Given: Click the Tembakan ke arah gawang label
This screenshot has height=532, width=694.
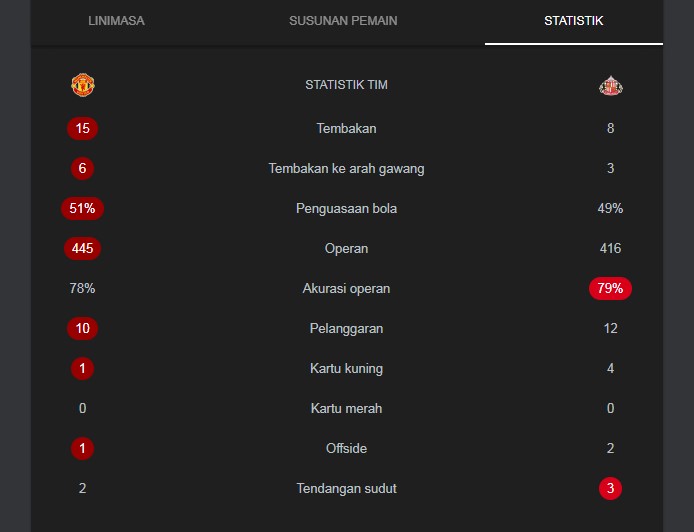Looking at the screenshot, I should [x=346, y=168].
